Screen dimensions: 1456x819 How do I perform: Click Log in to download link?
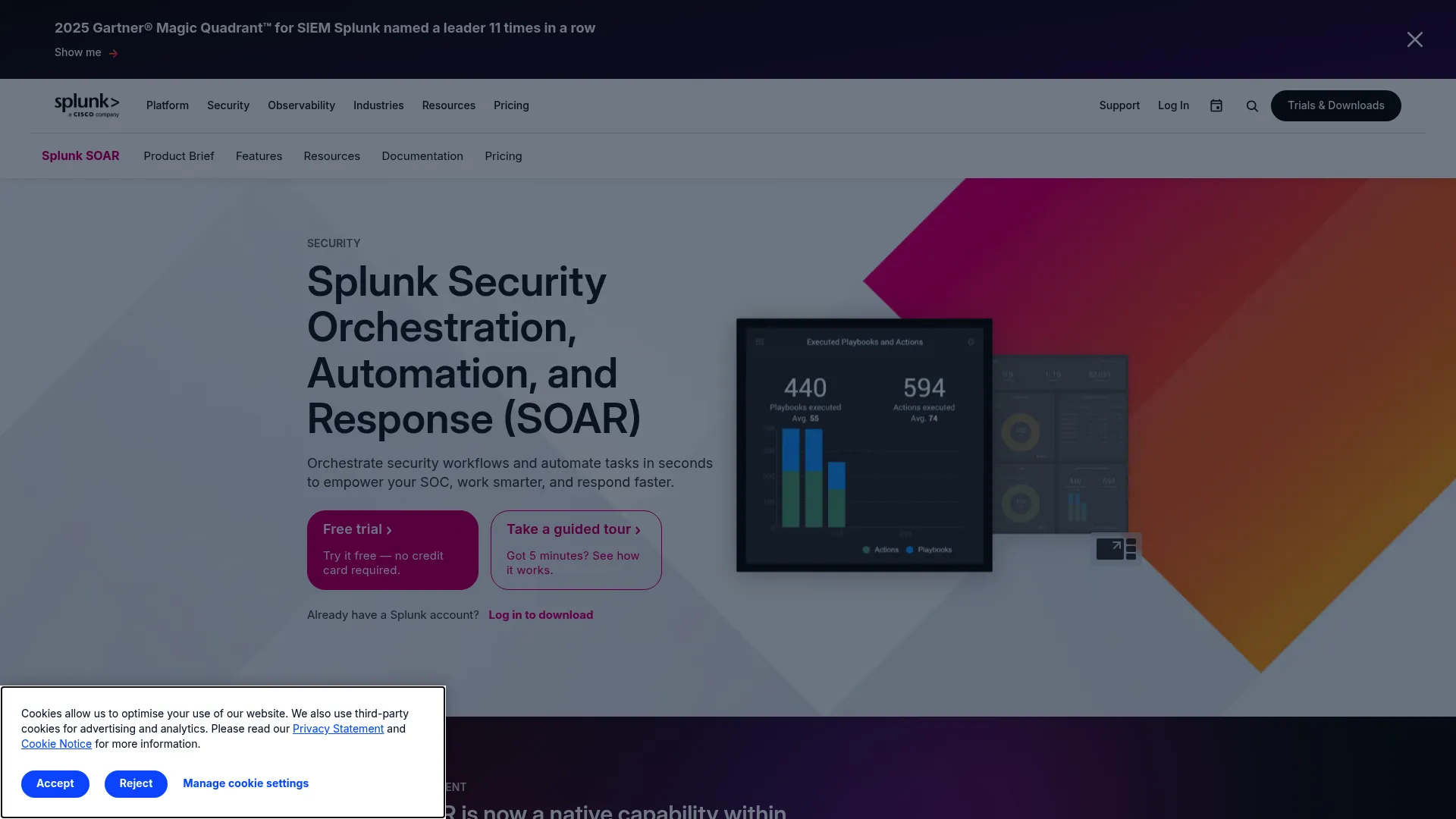pos(541,615)
